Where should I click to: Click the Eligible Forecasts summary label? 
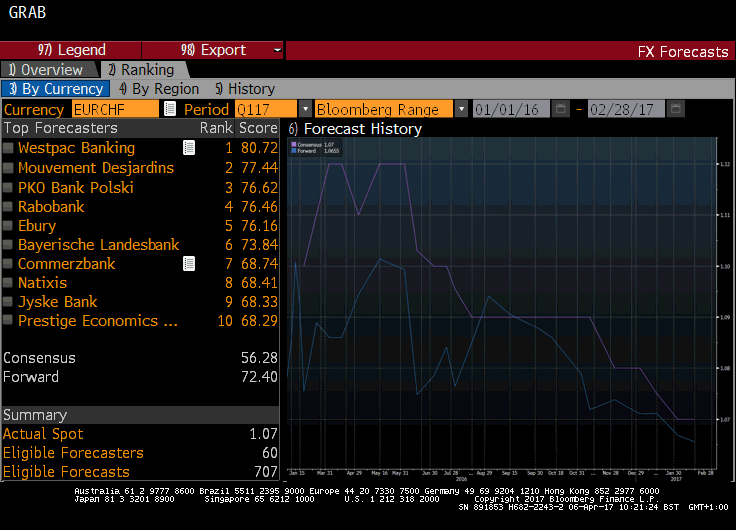pos(66,472)
